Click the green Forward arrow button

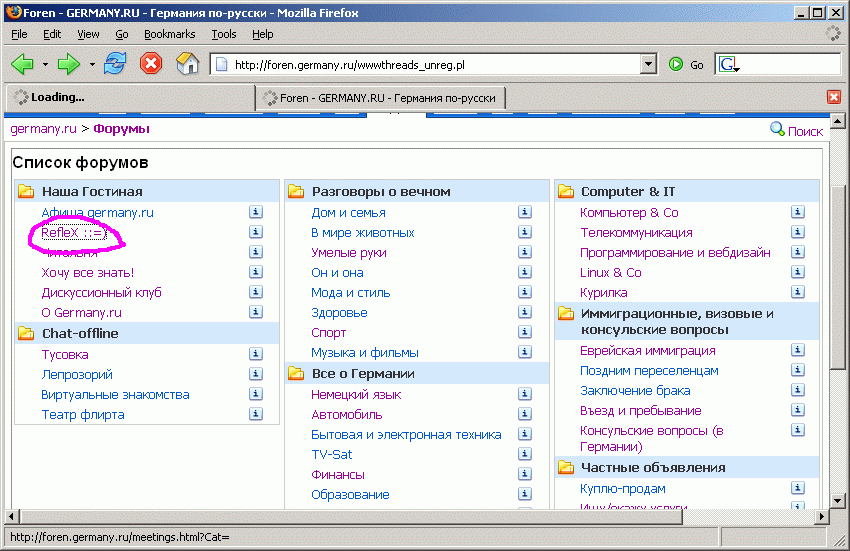coord(69,64)
